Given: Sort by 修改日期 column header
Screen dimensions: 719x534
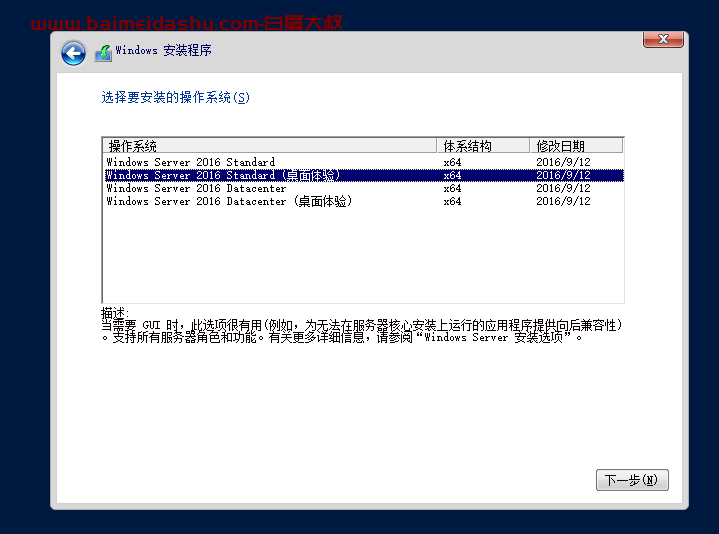Looking at the screenshot, I should tap(577, 146).
